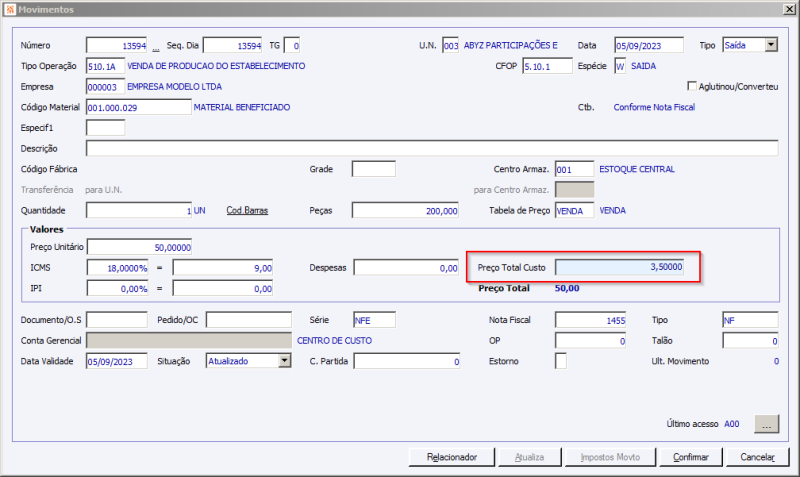Image resolution: width=800 pixels, height=477 pixels.
Task: Open the Número lookup ellipsis
Action: [x=156, y=47]
